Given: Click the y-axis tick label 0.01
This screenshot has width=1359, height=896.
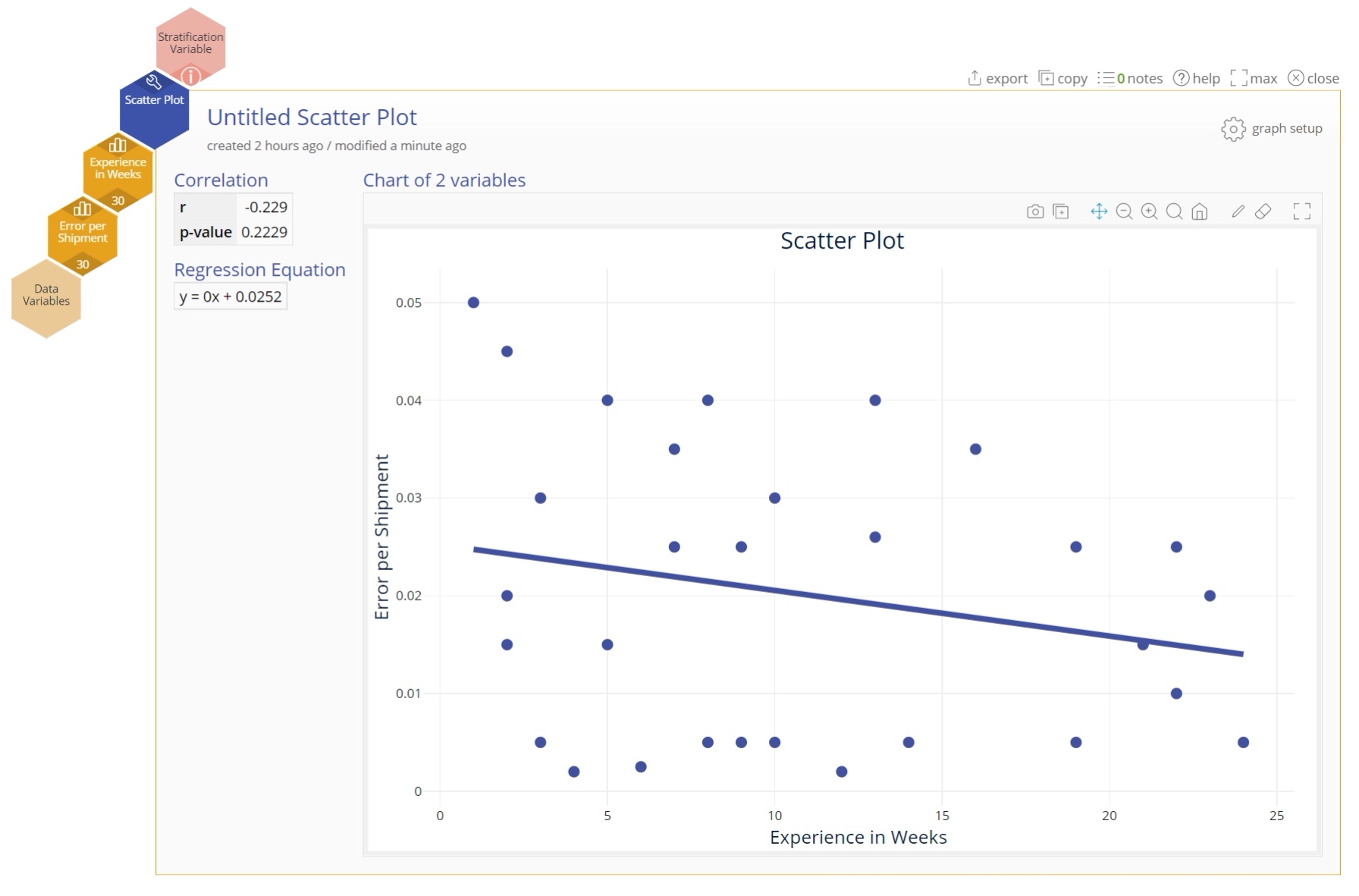Looking at the screenshot, I should pos(409,694).
